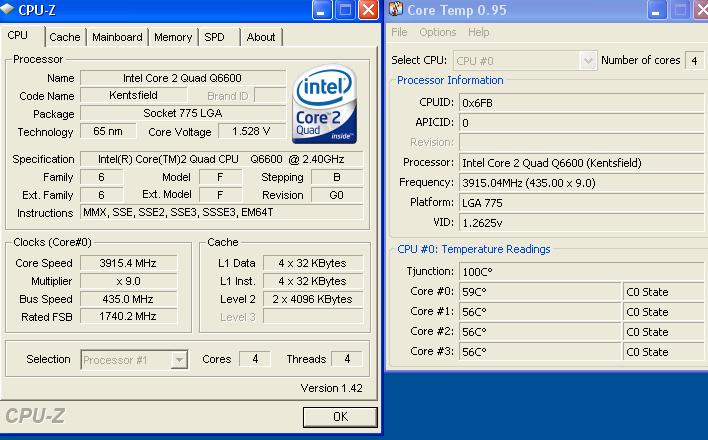This screenshot has width=708, height=440.
Task: Click the Core #2 temperature reading
Action: point(540,332)
